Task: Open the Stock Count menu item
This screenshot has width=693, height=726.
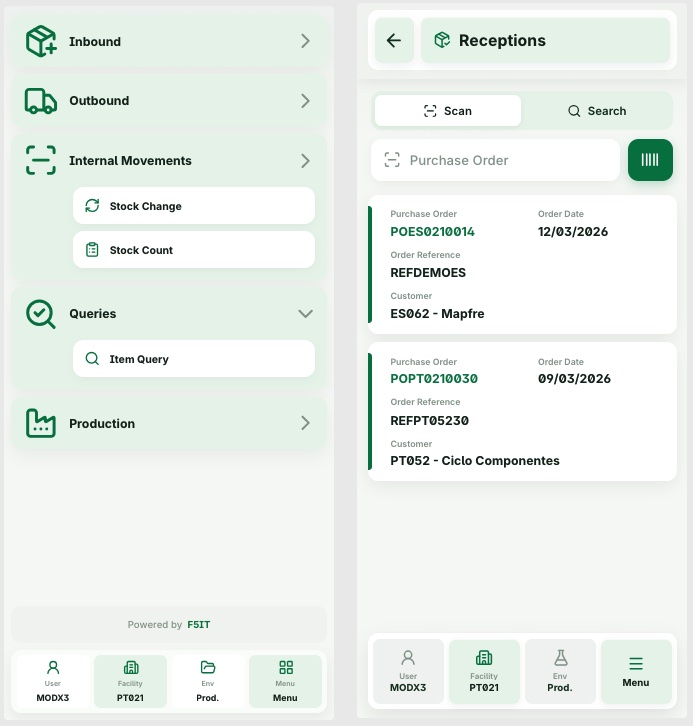Action: click(194, 250)
